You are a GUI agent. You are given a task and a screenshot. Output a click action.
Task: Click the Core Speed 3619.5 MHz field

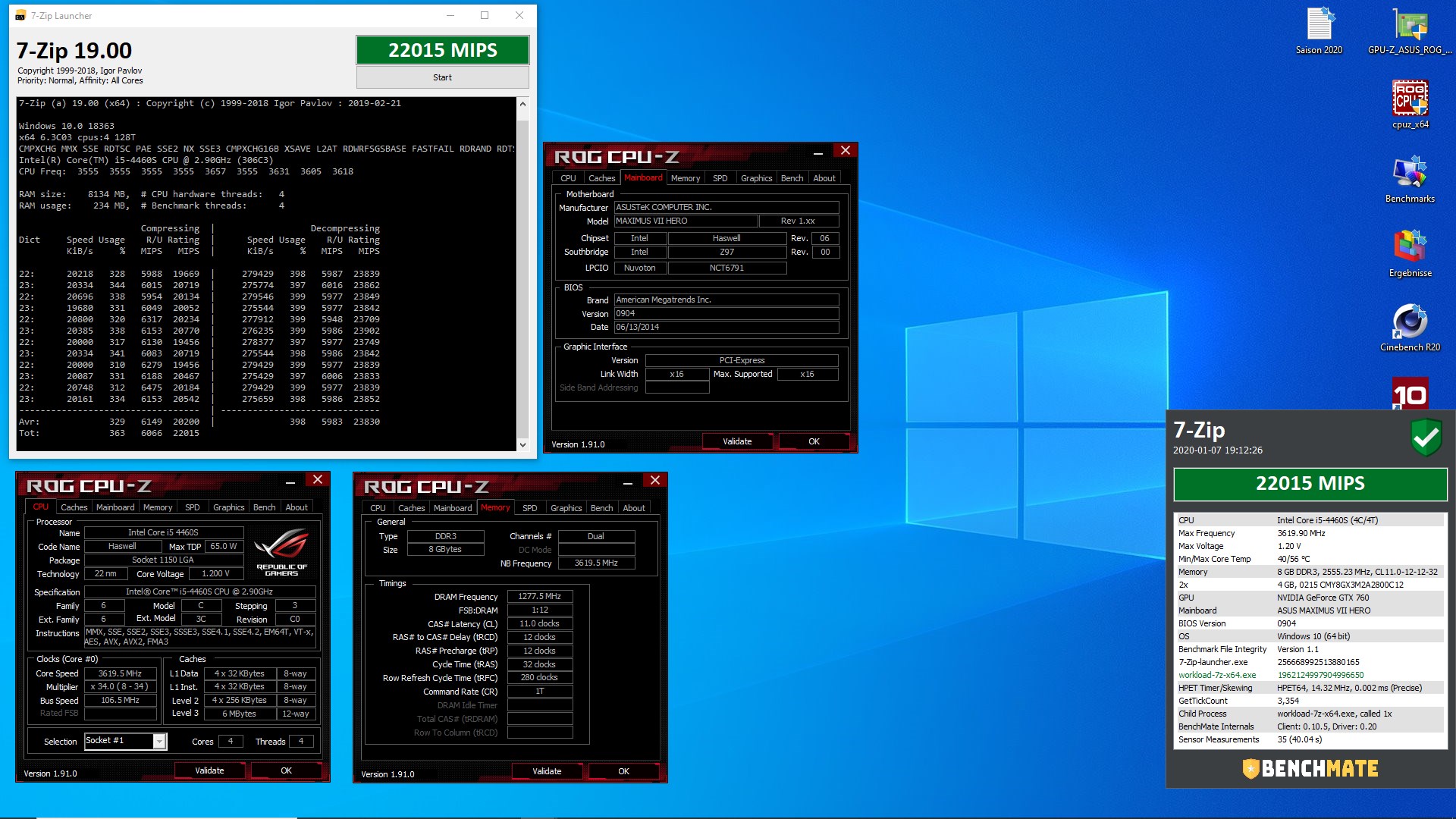[120, 673]
